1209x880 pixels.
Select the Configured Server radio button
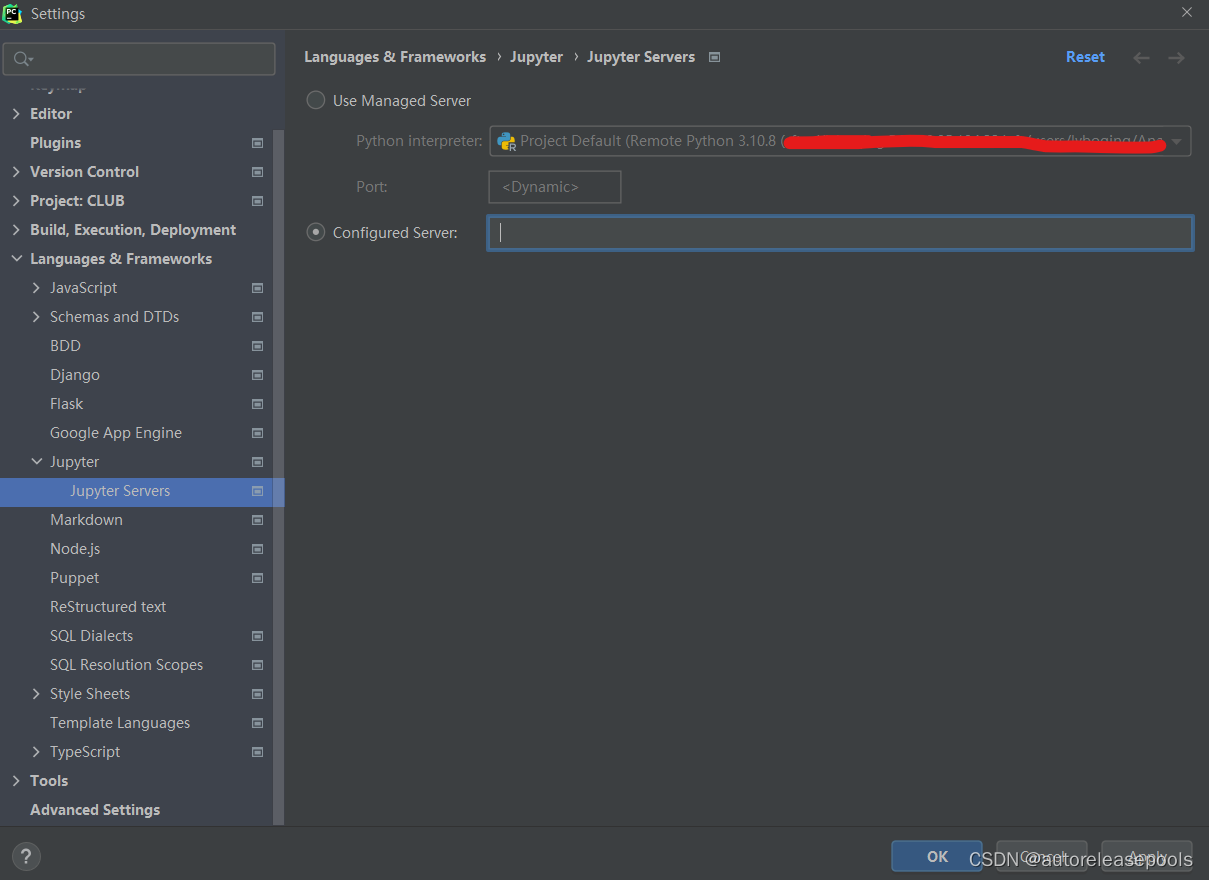316,232
